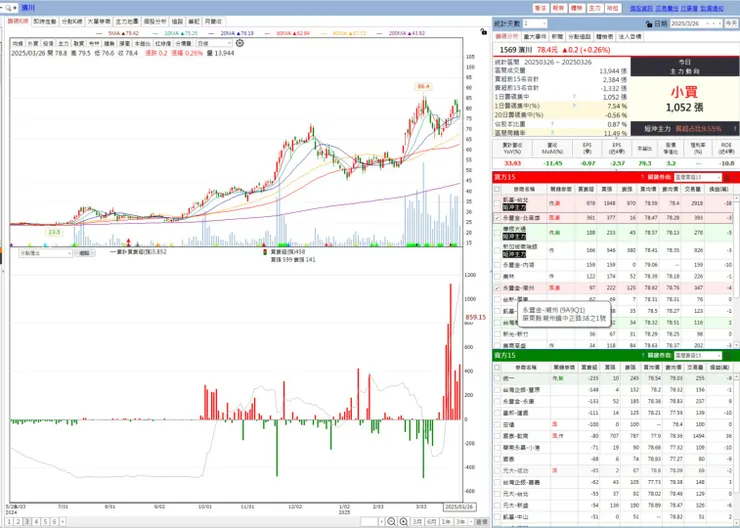This screenshot has width=740, height=528.
Task: Click the 個股 button above lower chart
Action: pos(84,253)
